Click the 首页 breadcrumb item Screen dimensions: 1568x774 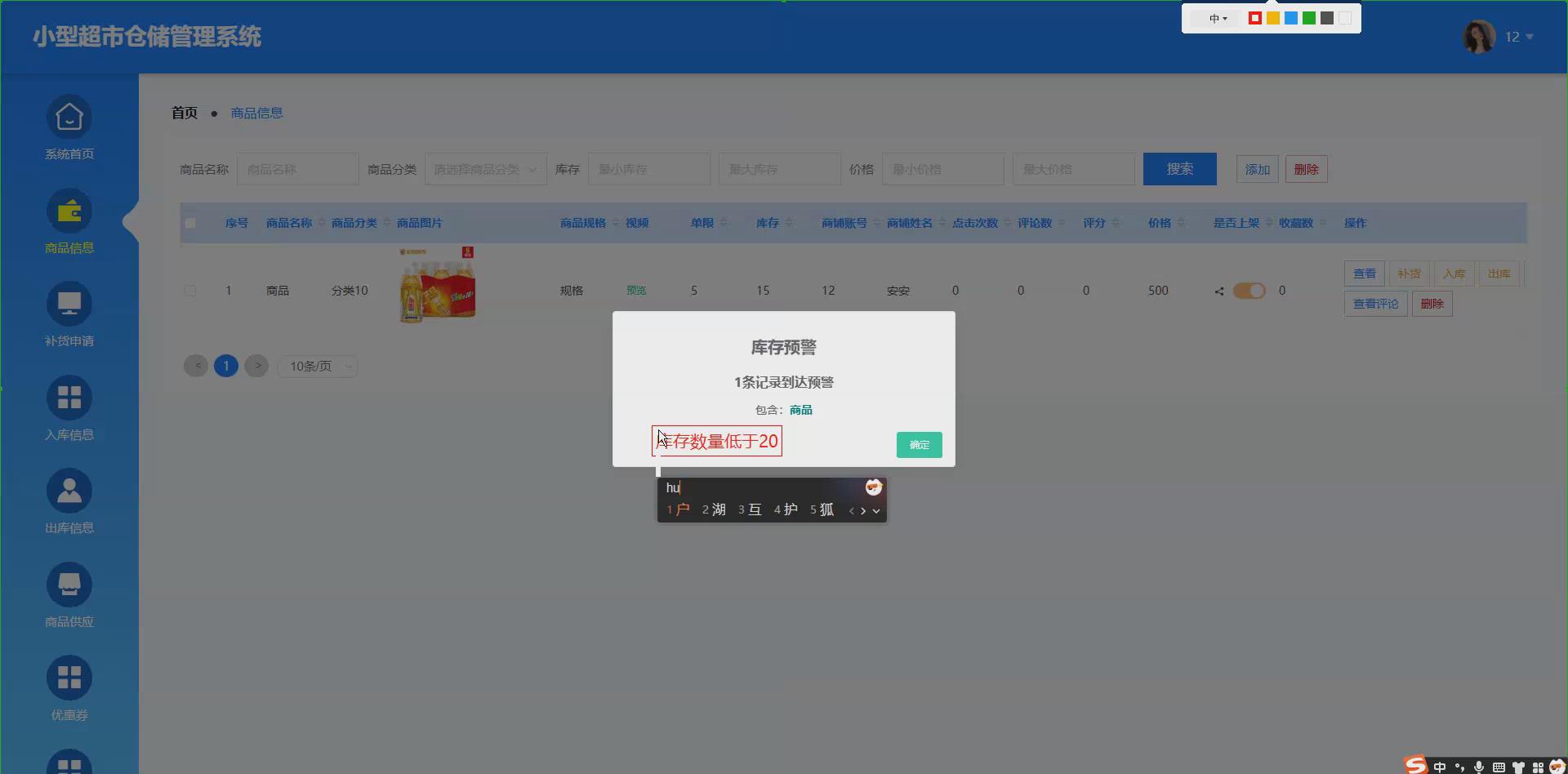click(184, 113)
